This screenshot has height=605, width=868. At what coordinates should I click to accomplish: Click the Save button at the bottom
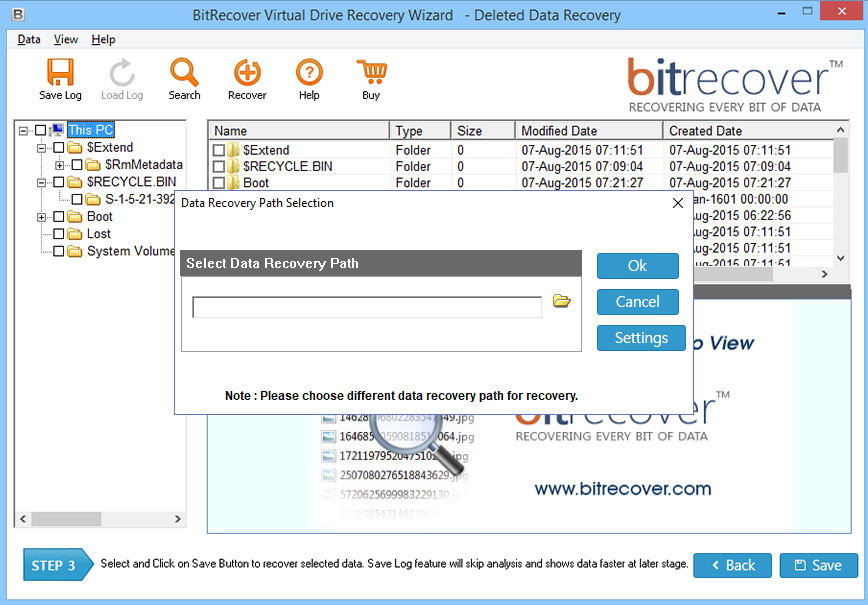(x=819, y=565)
